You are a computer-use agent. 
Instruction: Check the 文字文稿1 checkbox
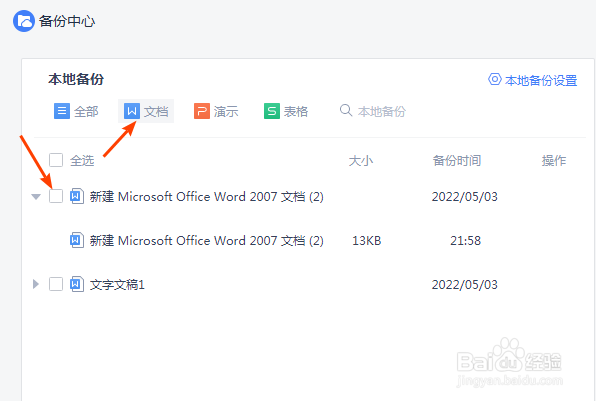(56, 284)
